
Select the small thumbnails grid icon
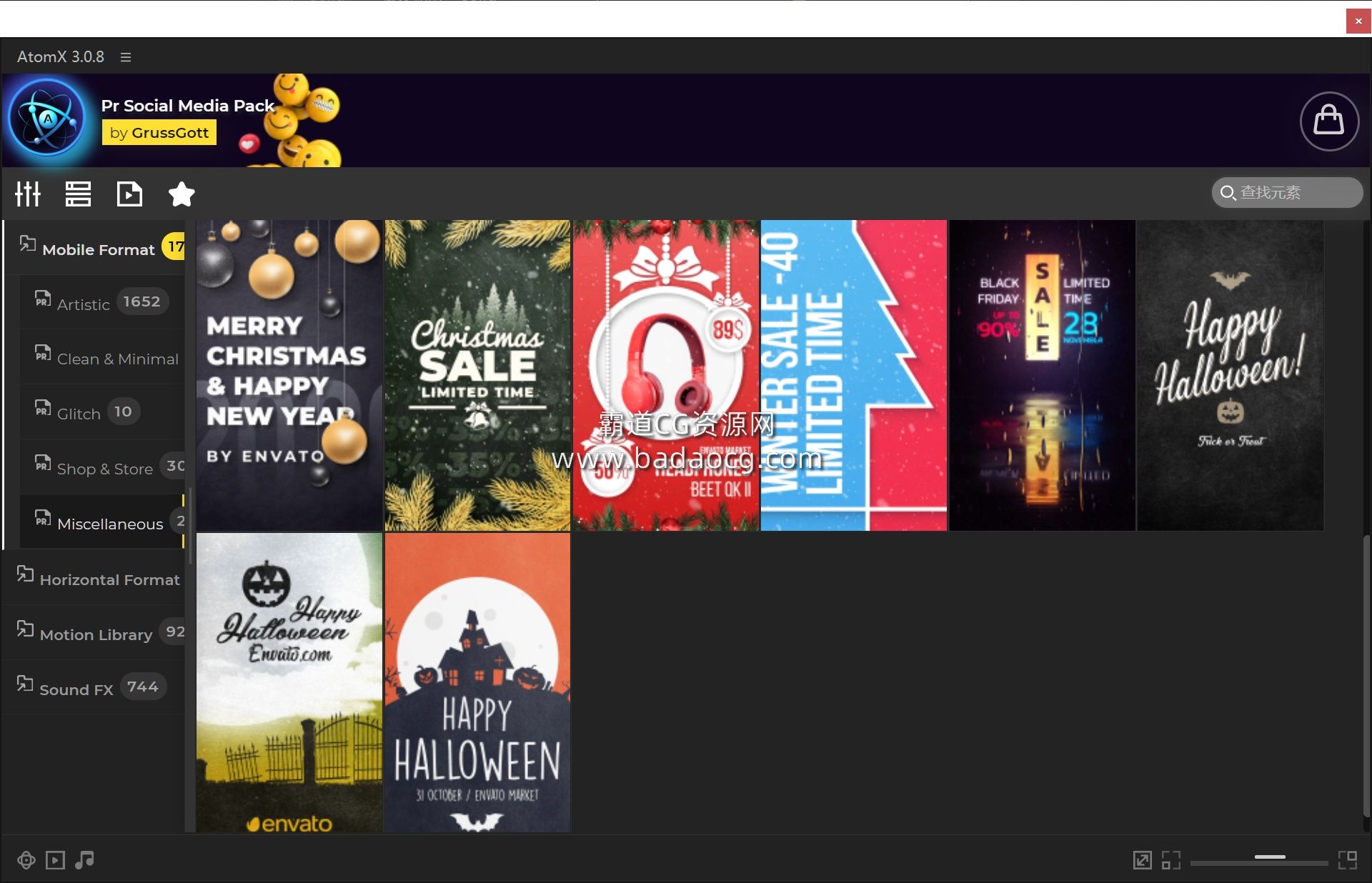(x=1170, y=860)
